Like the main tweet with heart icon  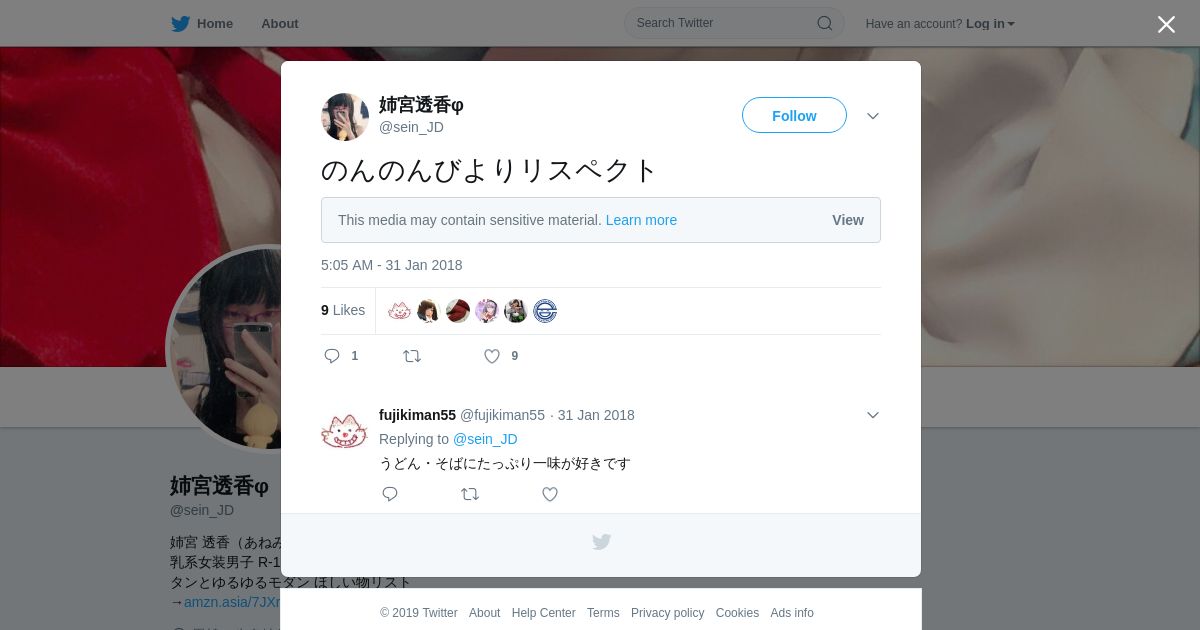click(492, 356)
